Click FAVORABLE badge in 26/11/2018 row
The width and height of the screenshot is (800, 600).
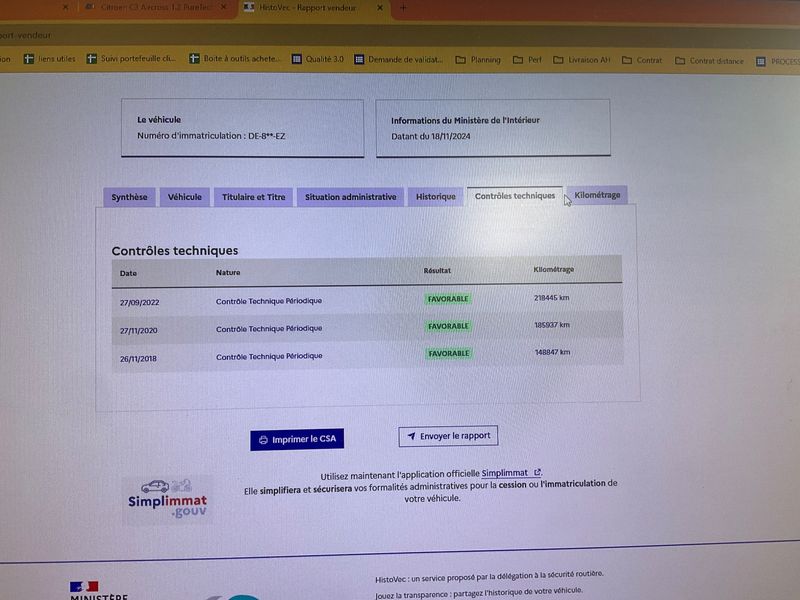pyautogui.click(x=448, y=353)
